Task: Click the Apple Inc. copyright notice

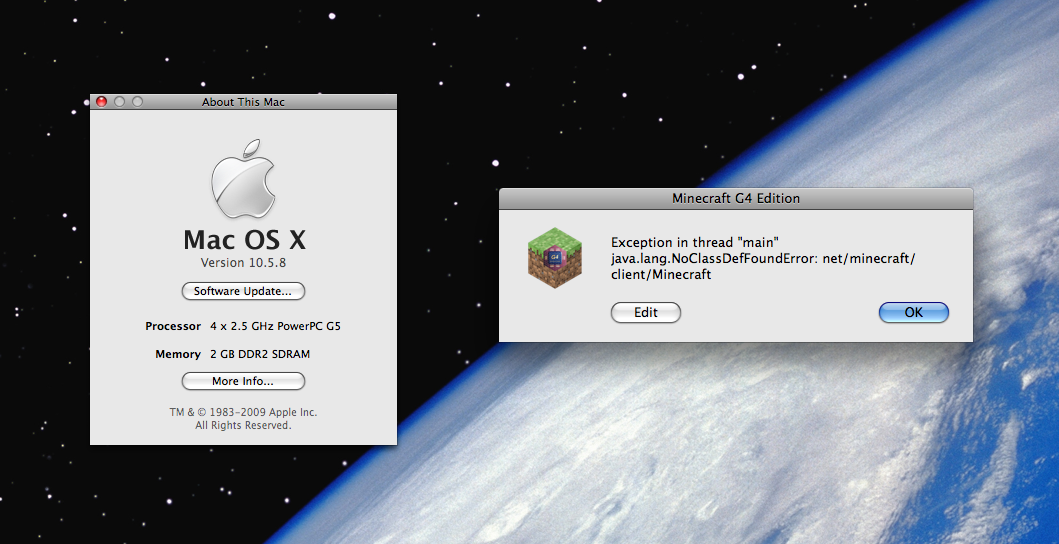Action: click(243, 418)
